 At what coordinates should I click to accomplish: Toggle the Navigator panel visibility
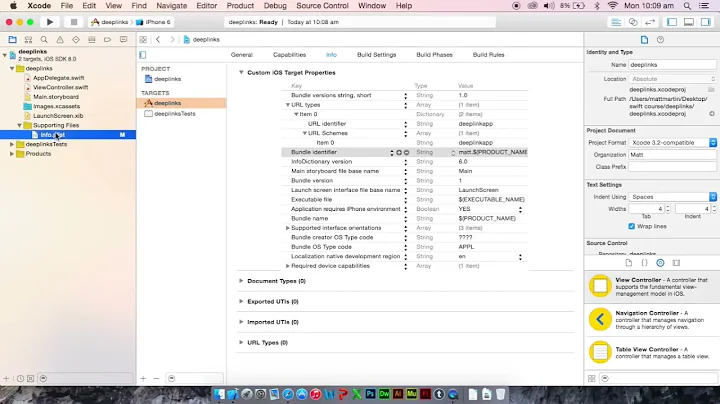[672, 22]
